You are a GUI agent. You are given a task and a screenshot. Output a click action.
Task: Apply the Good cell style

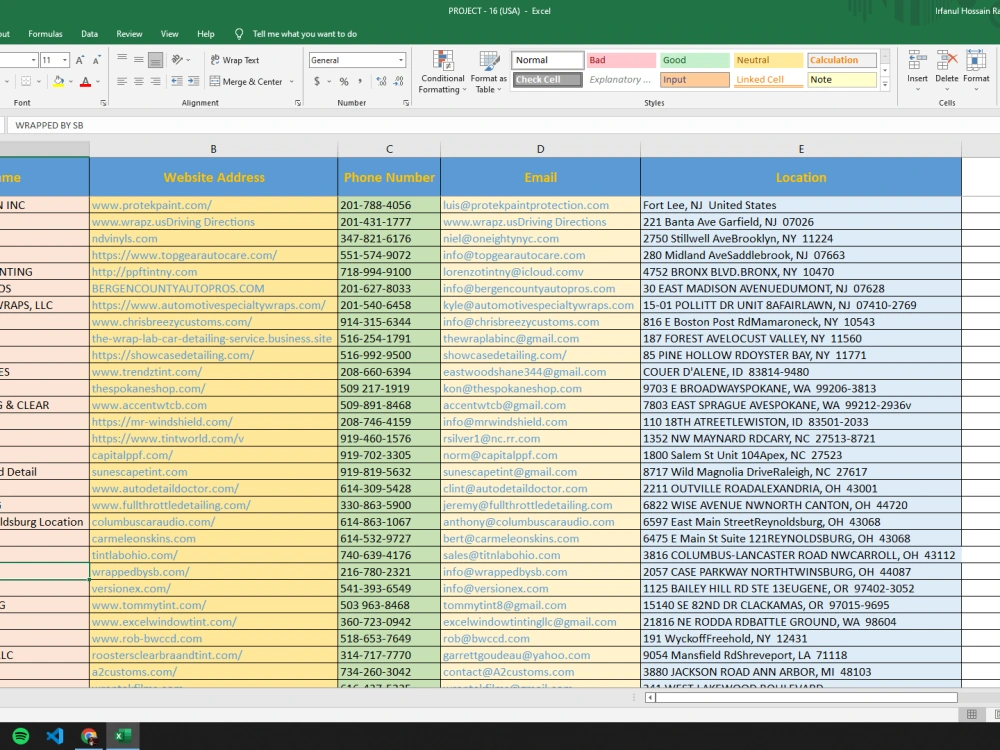click(694, 60)
